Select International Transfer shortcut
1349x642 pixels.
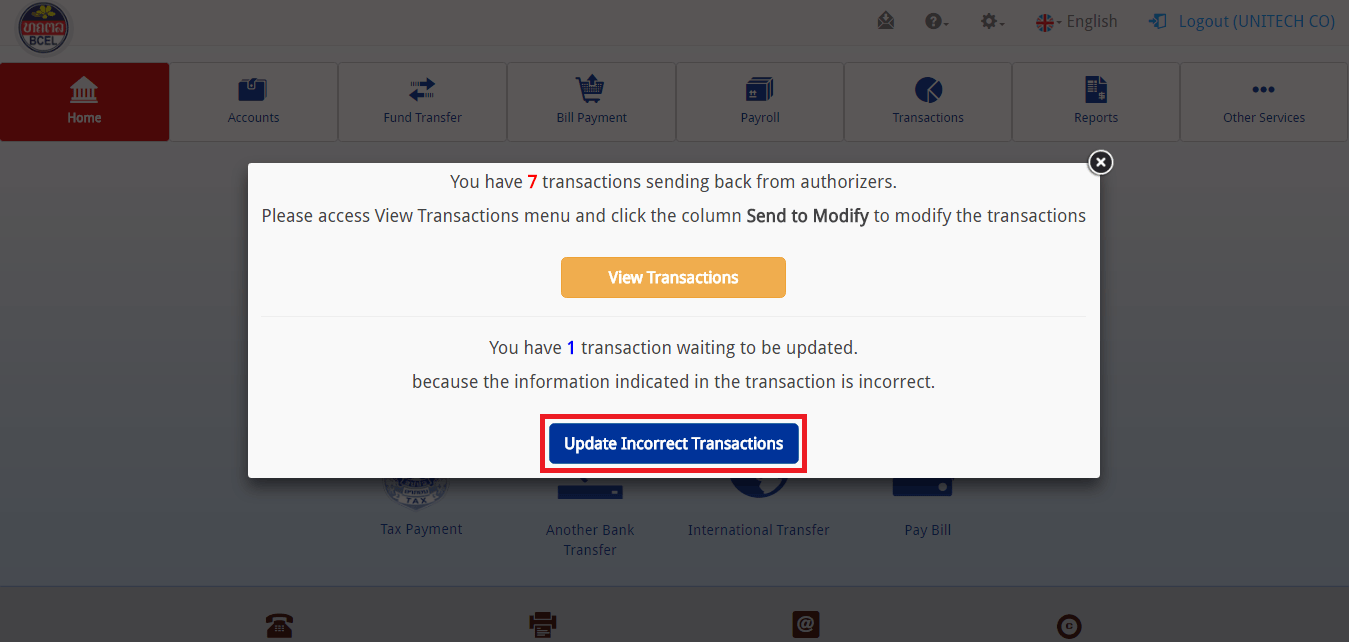coord(759,530)
